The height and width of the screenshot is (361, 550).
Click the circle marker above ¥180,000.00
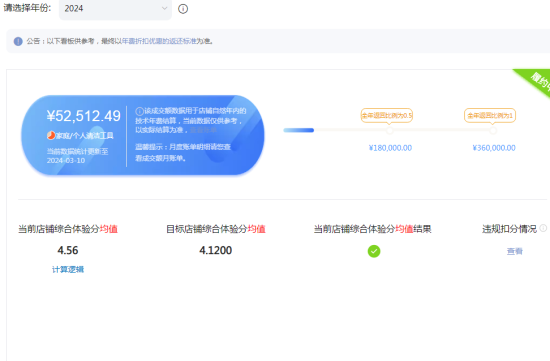point(390,131)
